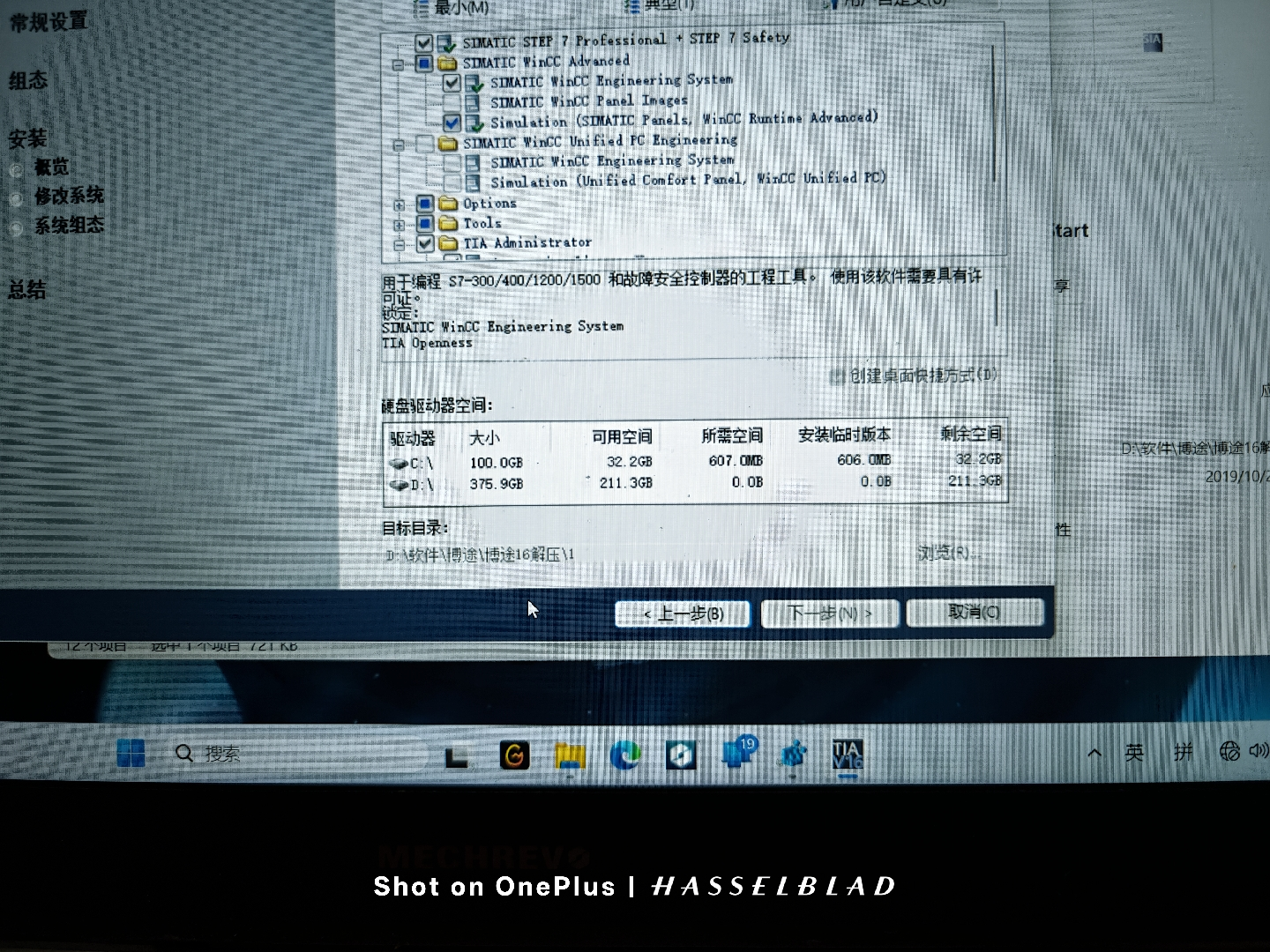This screenshot has width=1270, height=952.
Task: Collapse the SIMATIC WinCC Advanced node
Action: point(398,64)
